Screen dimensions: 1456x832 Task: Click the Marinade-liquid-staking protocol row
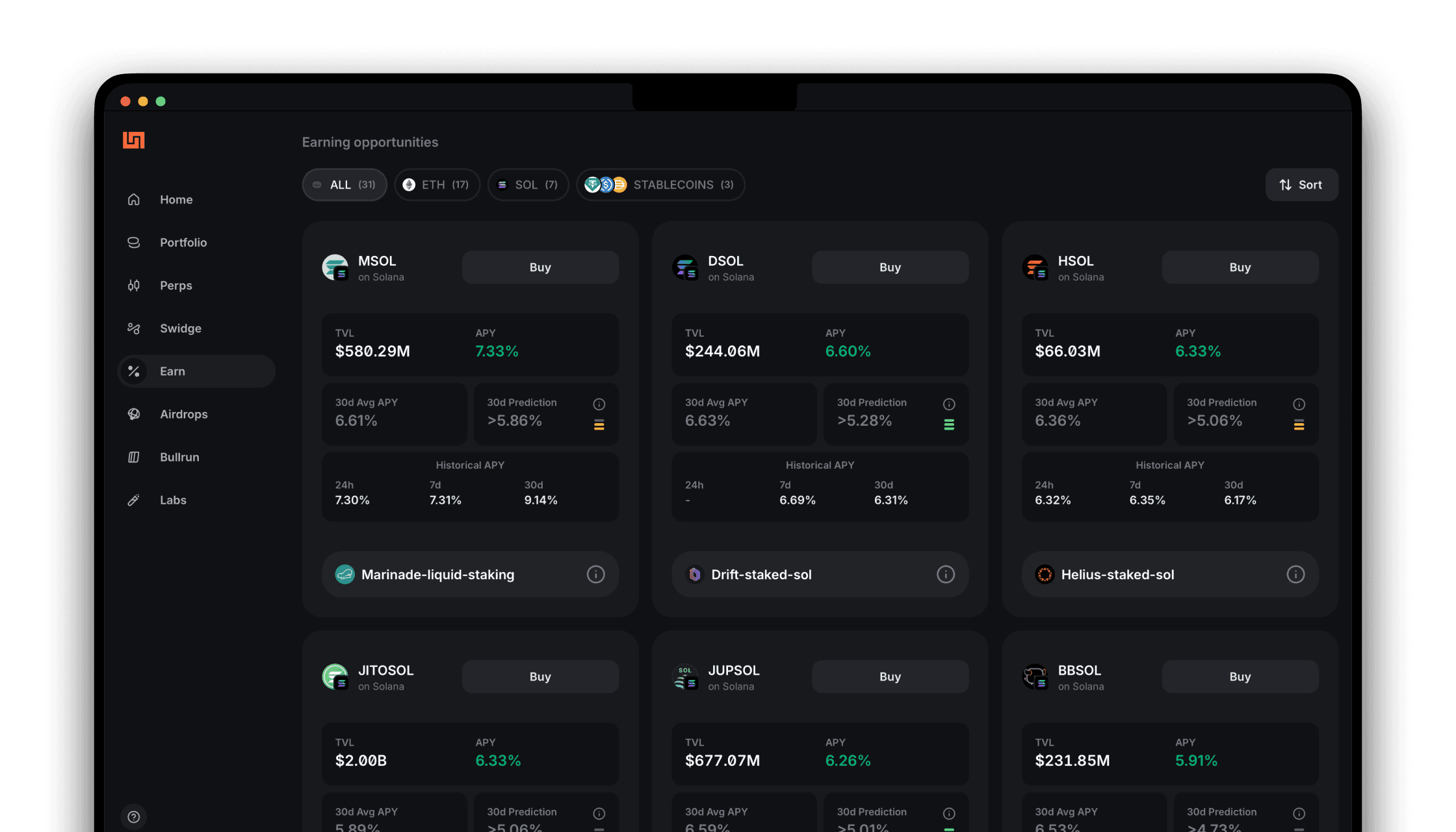437,575
